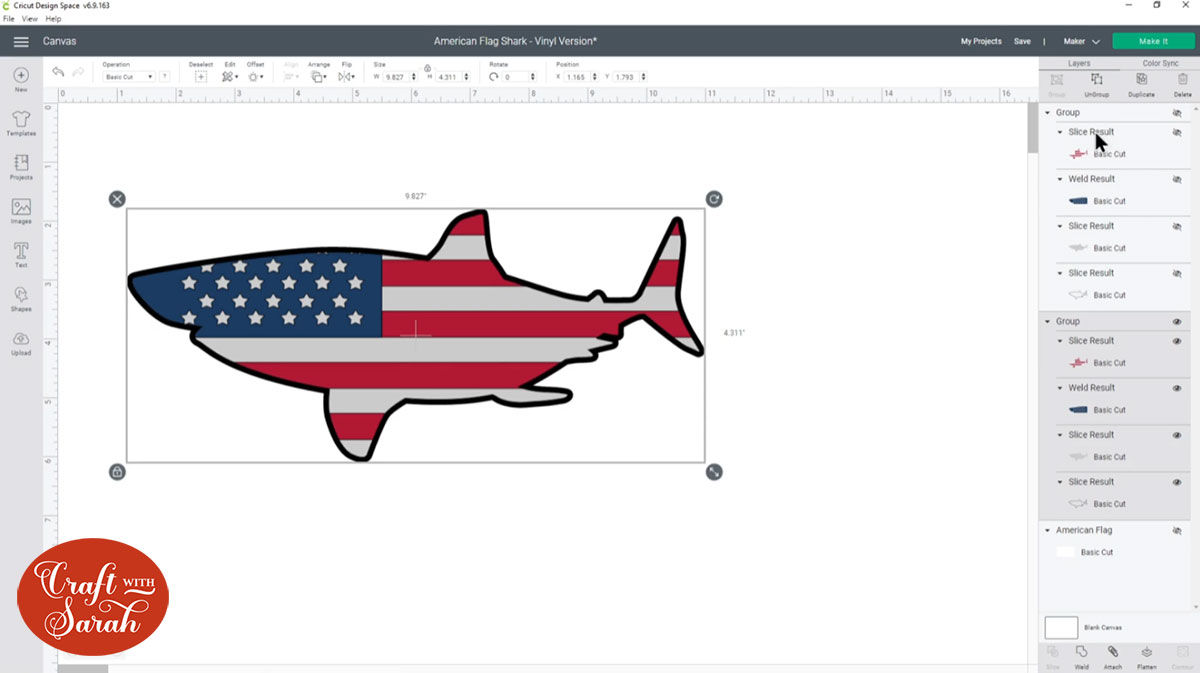Click the Flatten tool
Screen dimensions: 1200x673
[x=1147, y=656]
